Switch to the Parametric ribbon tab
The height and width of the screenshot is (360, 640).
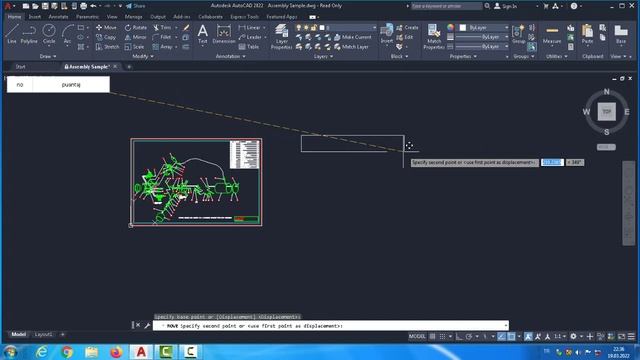[x=87, y=17]
